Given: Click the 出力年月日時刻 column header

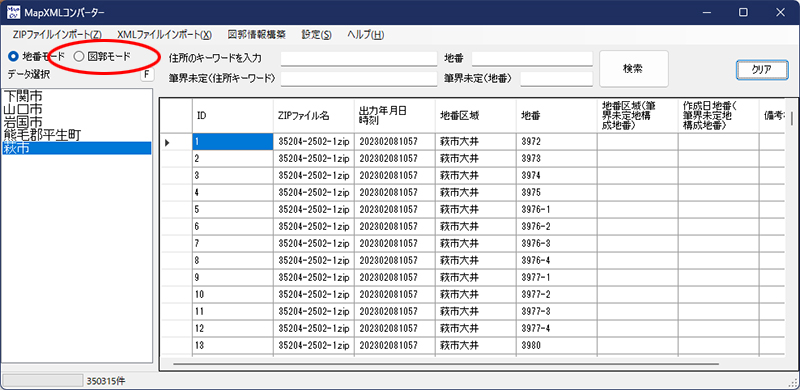Looking at the screenshot, I should pyautogui.click(x=395, y=116).
